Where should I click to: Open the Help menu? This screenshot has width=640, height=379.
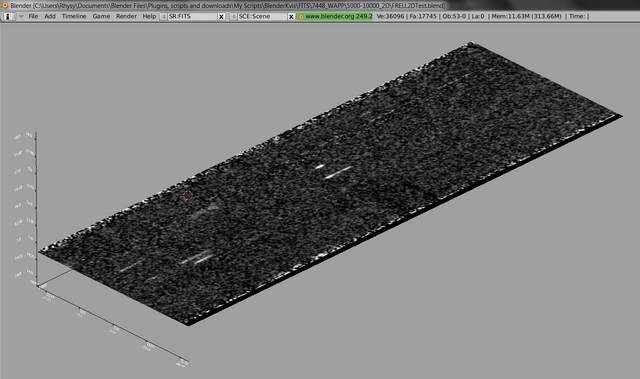coord(149,16)
